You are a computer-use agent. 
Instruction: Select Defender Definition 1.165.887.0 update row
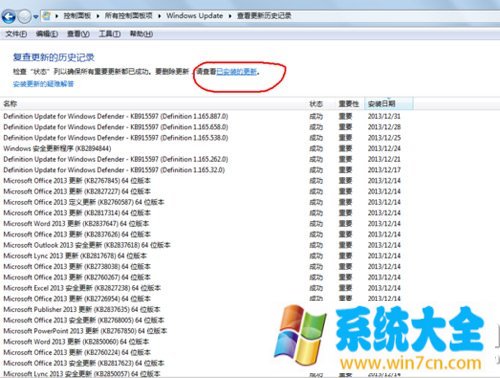pos(202,116)
